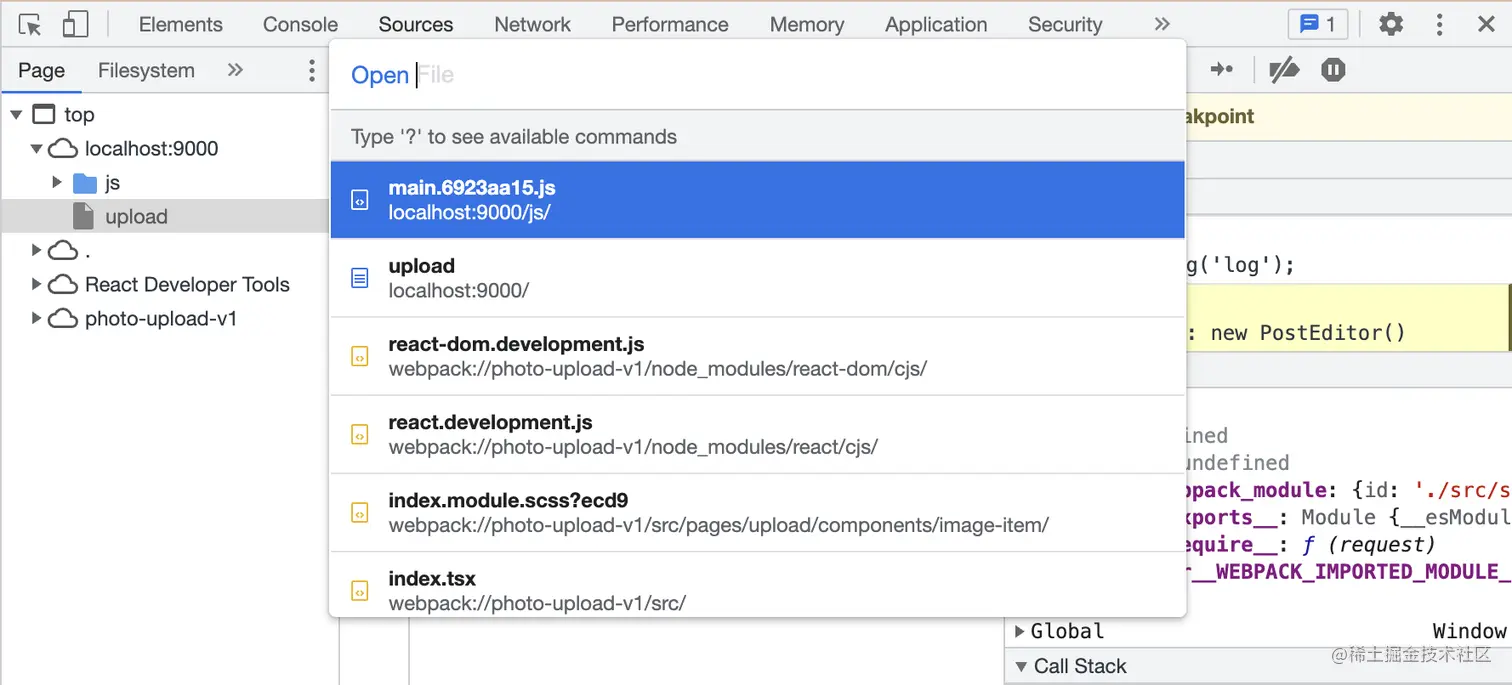Toggle device toolbar emulation icon
The width and height of the screenshot is (1512, 685).
(75, 25)
